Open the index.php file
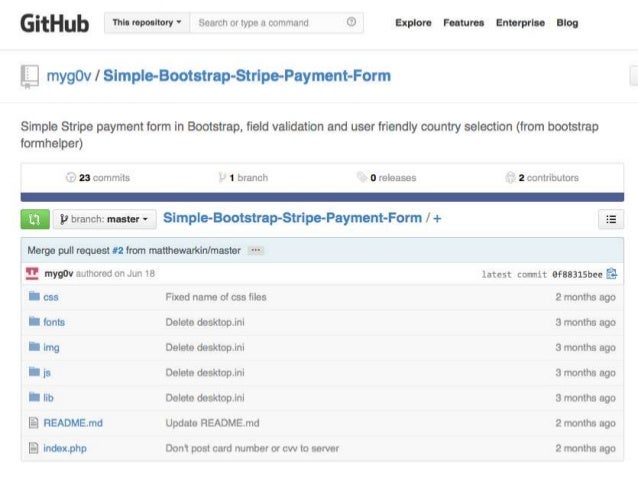The width and height of the screenshot is (638, 479). tap(65, 448)
